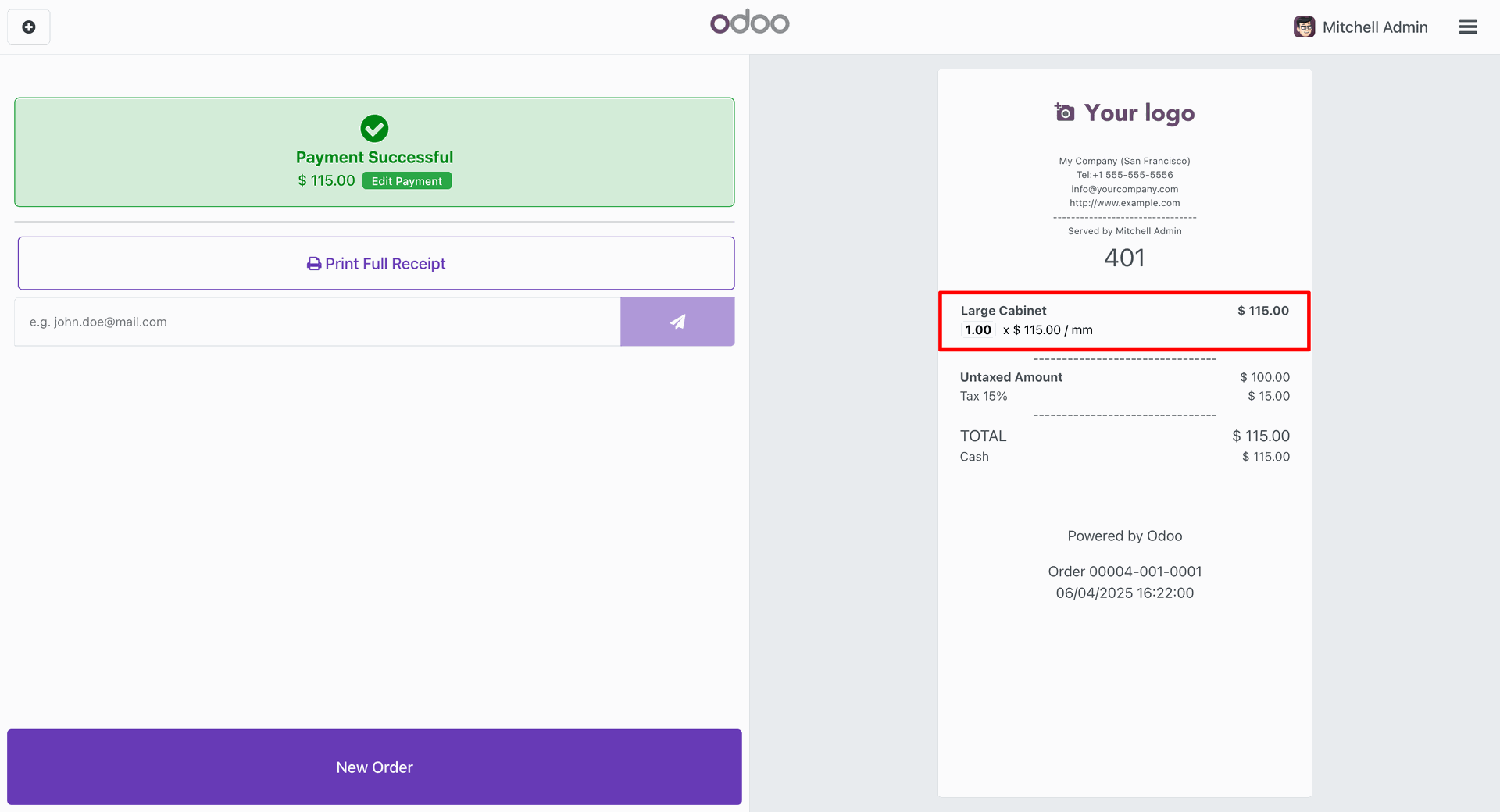Click the http://www.example.com link text

click(x=1124, y=203)
